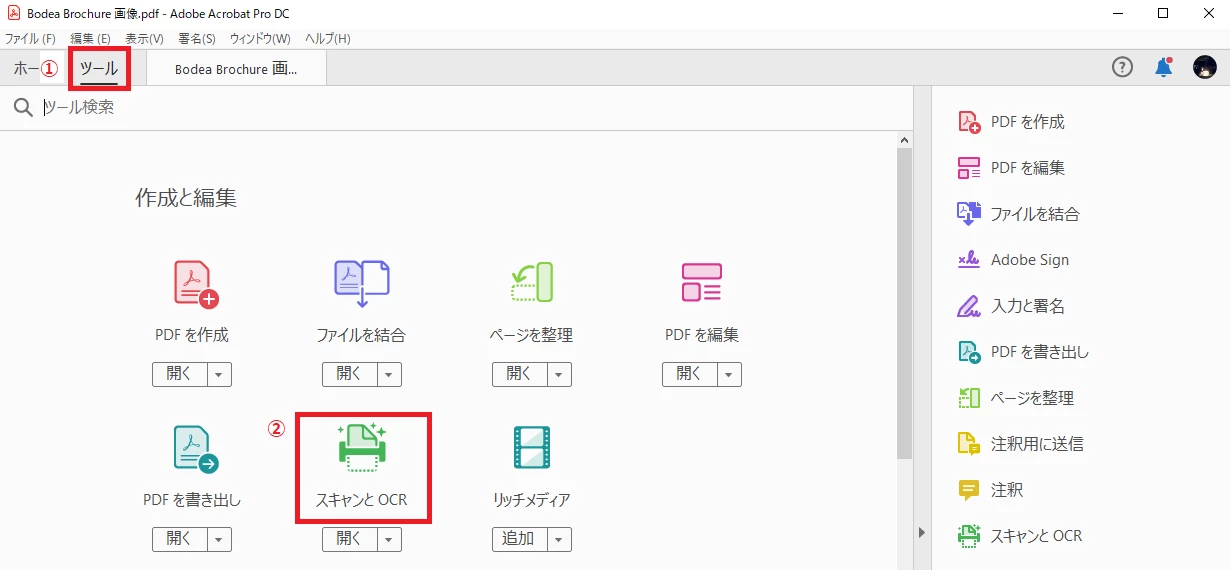Expand dropdown arrow beside PDFを書き出し 開く button

point(220,540)
